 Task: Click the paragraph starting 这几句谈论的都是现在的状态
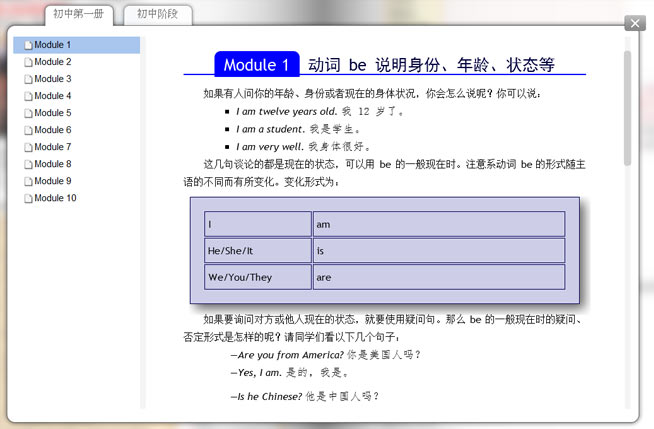[x=385, y=173]
